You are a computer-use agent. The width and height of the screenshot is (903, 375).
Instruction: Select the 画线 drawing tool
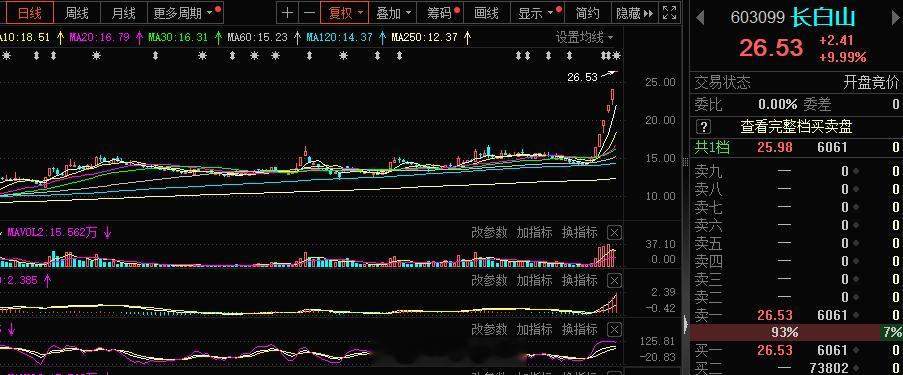pyautogui.click(x=487, y=13)
